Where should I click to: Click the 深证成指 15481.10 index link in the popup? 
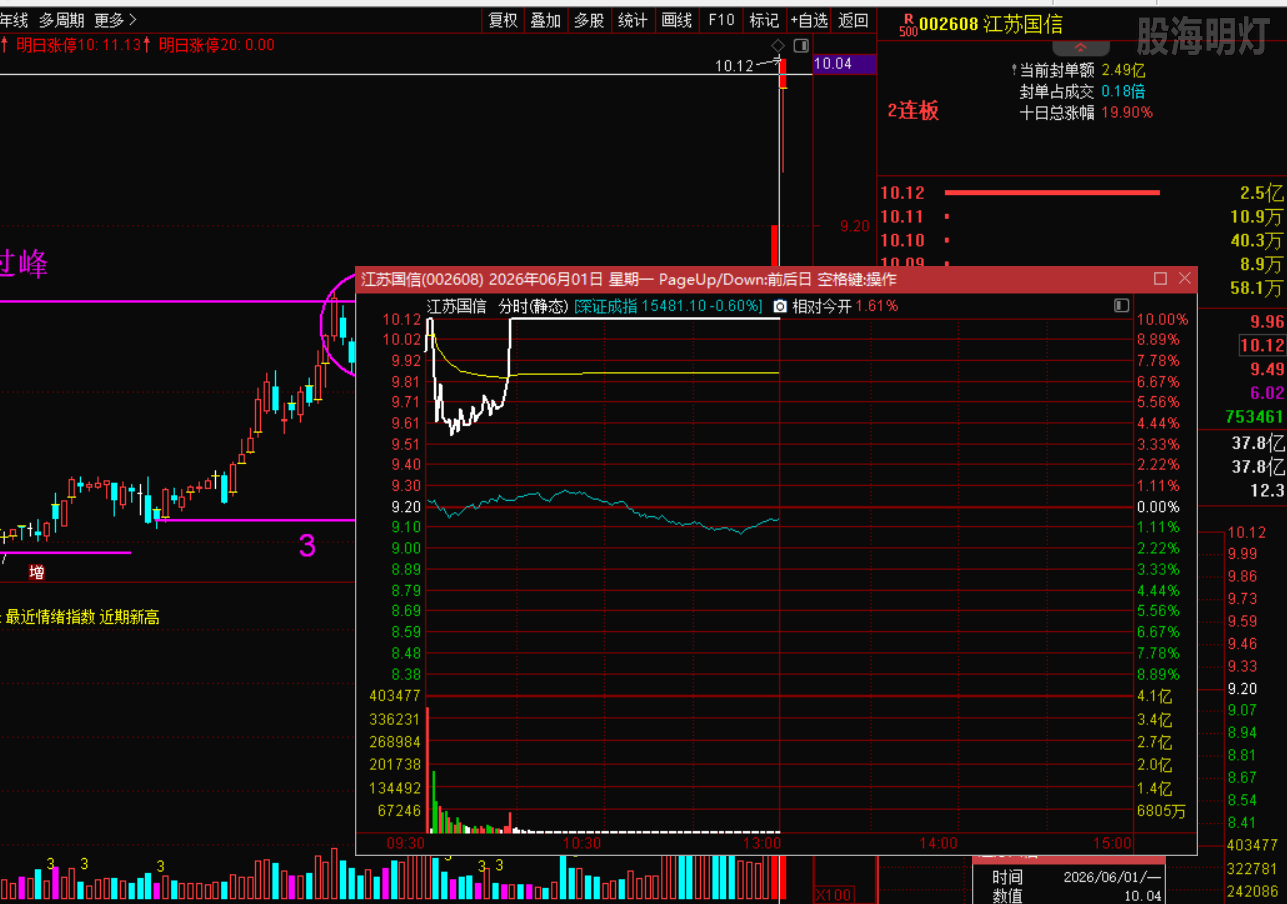(x=668, y=306)
